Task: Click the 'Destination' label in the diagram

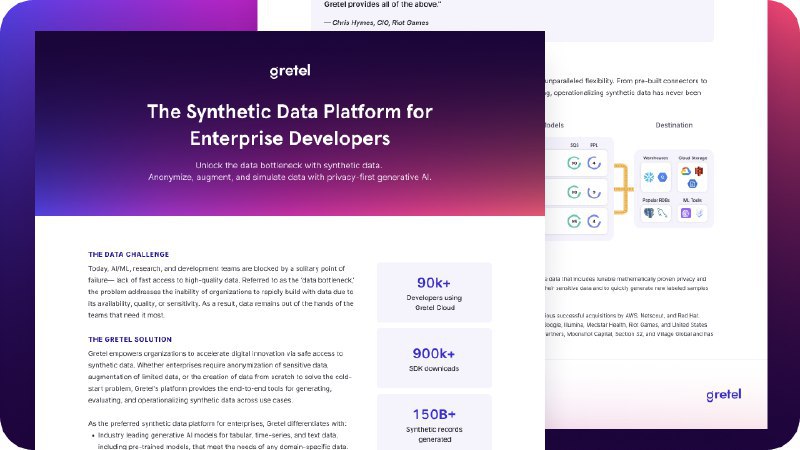Action: [x=674, y=125]
